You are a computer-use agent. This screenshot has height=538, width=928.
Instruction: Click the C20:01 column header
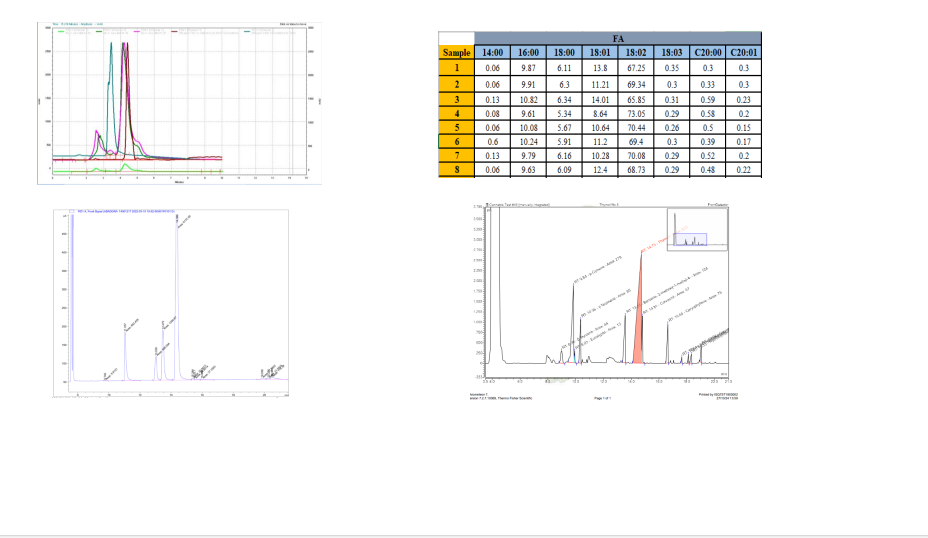point(743,52)
